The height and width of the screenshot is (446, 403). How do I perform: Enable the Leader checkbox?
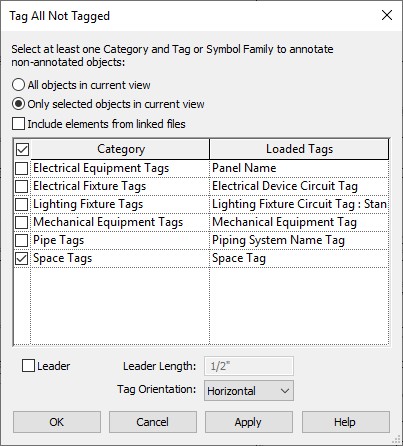click(28, 365)
